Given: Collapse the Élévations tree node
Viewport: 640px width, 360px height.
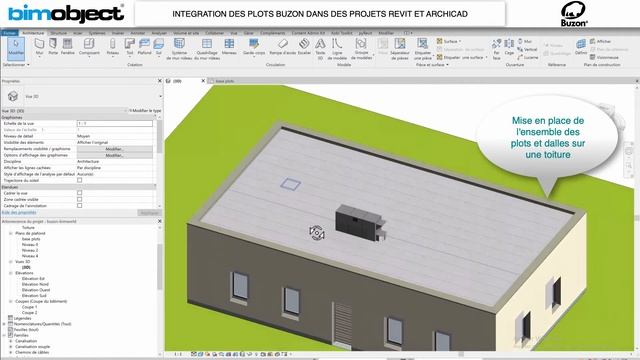Looking at the screenshot, I should pos(11,273).
